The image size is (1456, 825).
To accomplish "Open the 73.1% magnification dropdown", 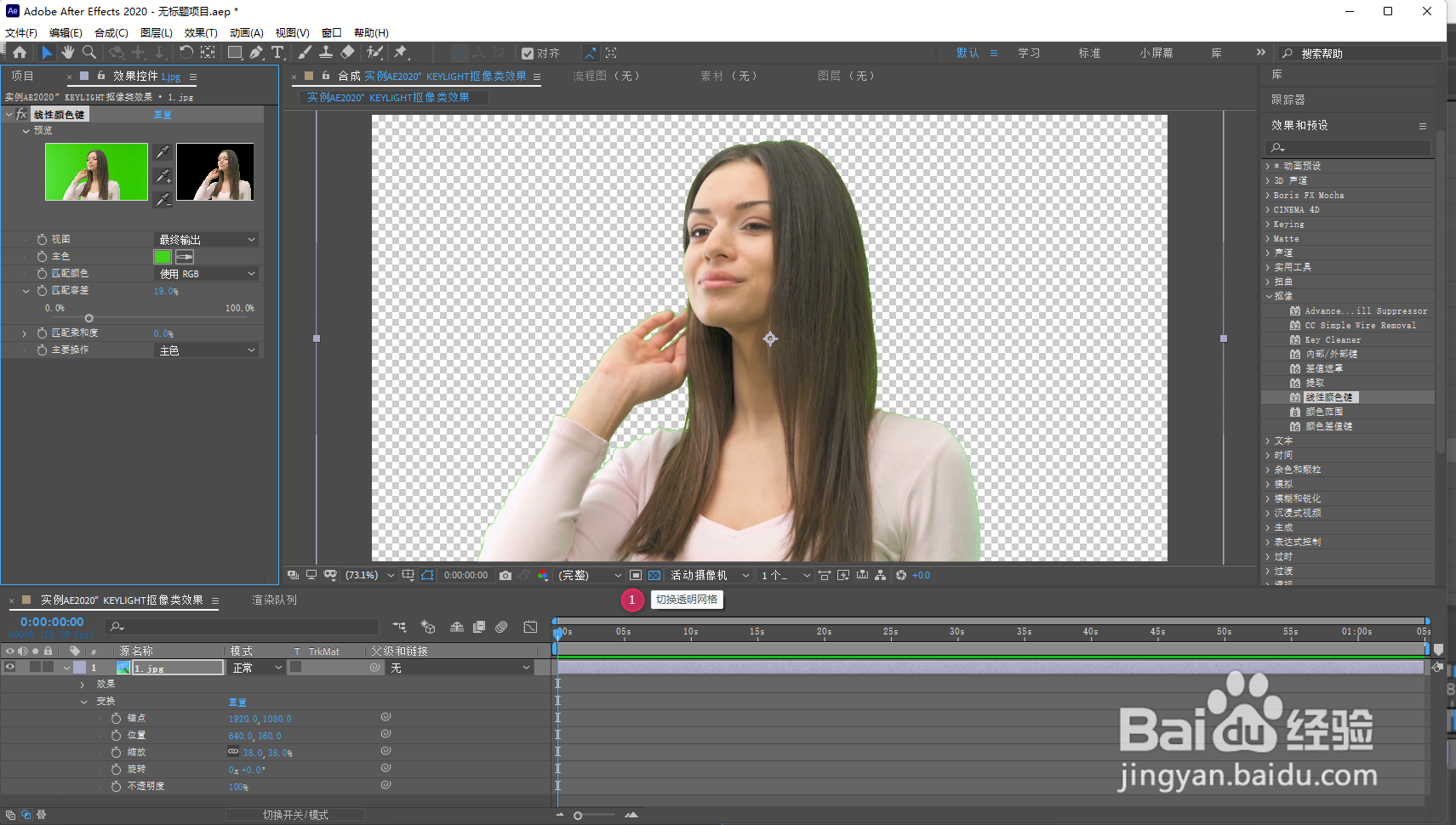I will point(369,576).
